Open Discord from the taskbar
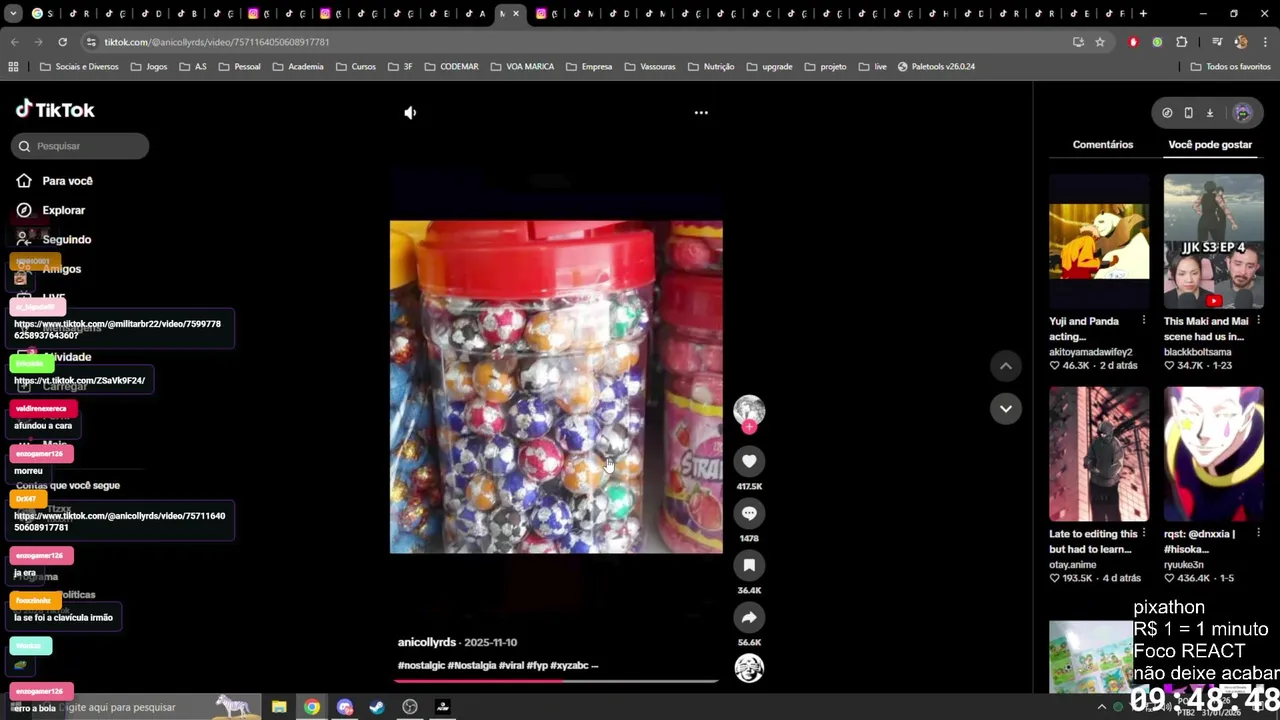Viewport: 1280px width, 720px height. pyautogui.click(x=345, y=707)
